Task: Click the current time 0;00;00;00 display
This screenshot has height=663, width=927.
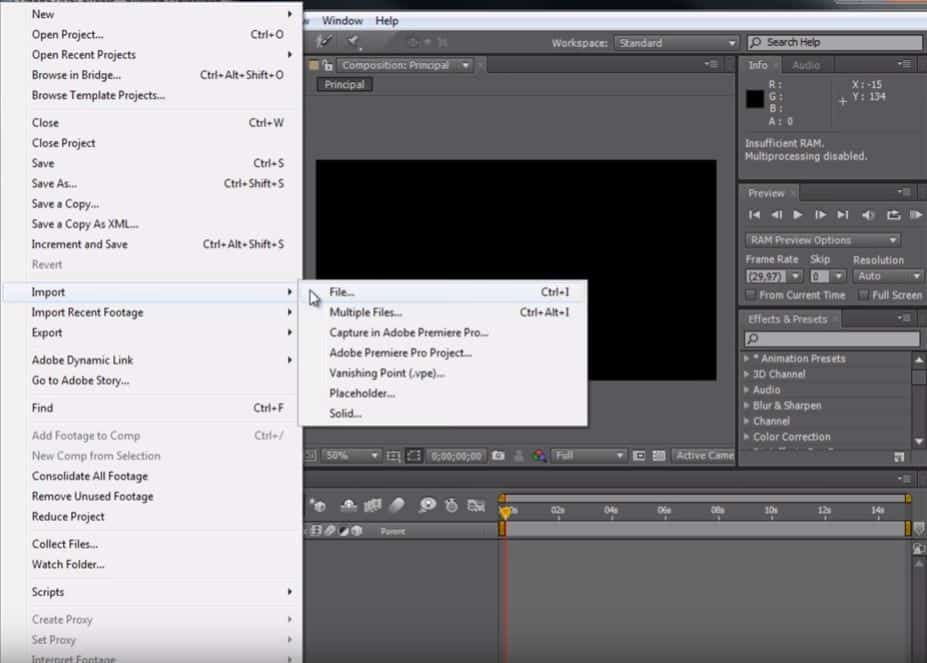Action: click(x=456, y=456)
